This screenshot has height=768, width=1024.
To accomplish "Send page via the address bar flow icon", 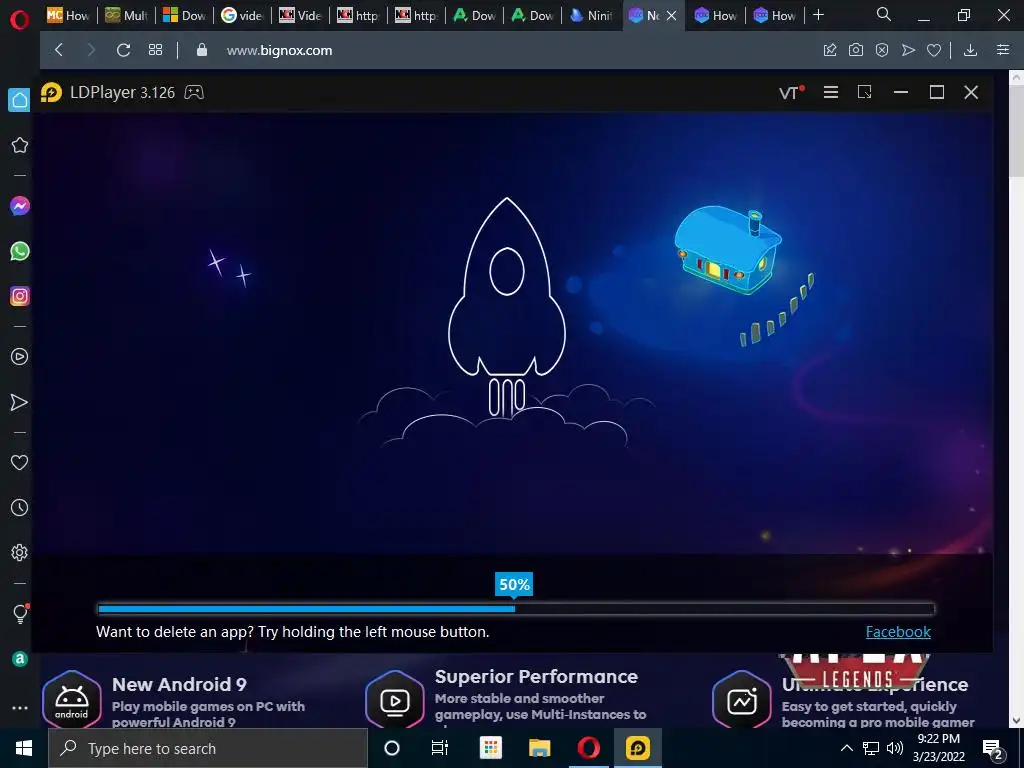I will pos(908,50).
